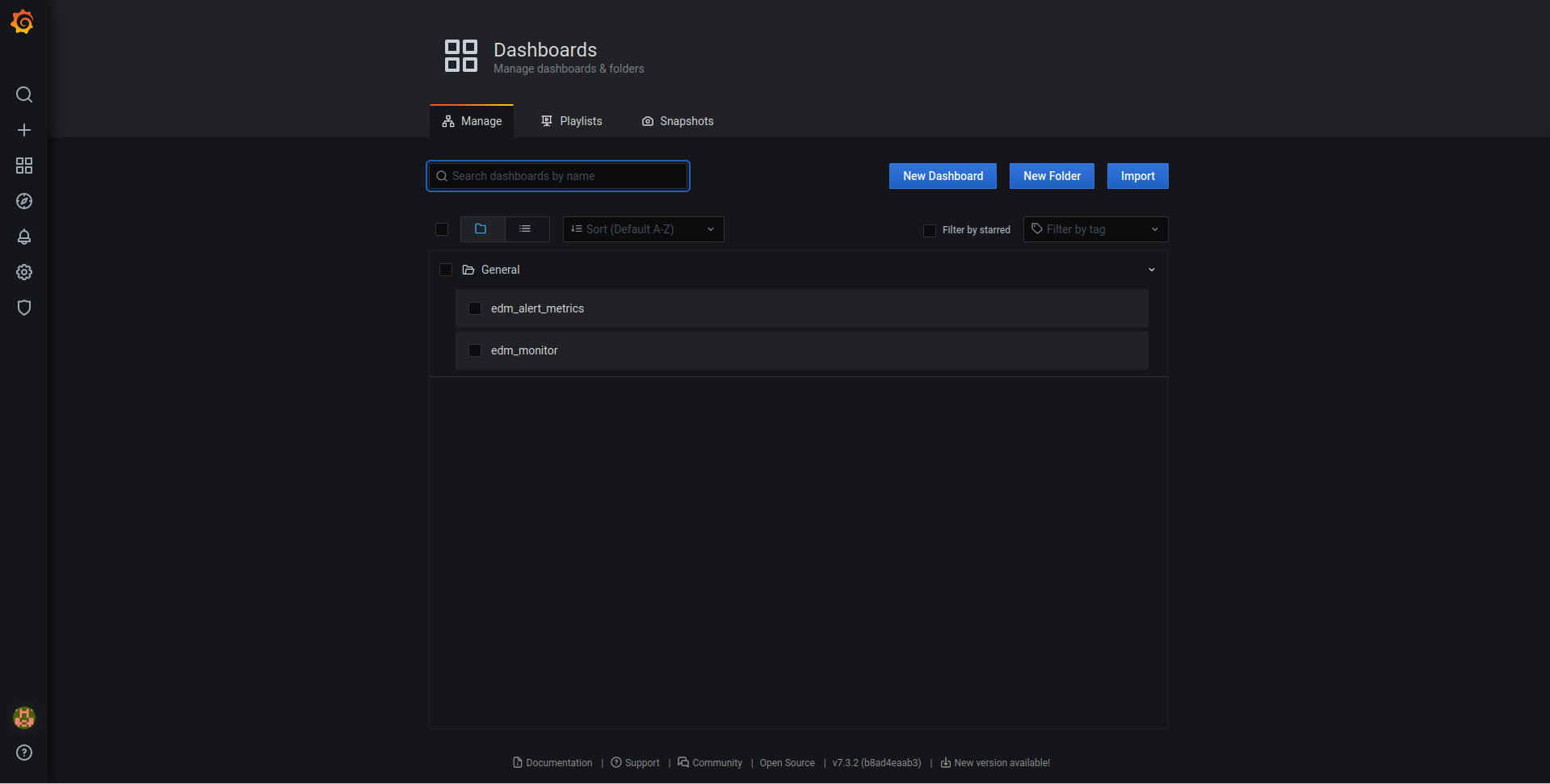Select the edm_monitor checkbox
This screenshot has height=784, width=1550.
(x=475, y=350)
